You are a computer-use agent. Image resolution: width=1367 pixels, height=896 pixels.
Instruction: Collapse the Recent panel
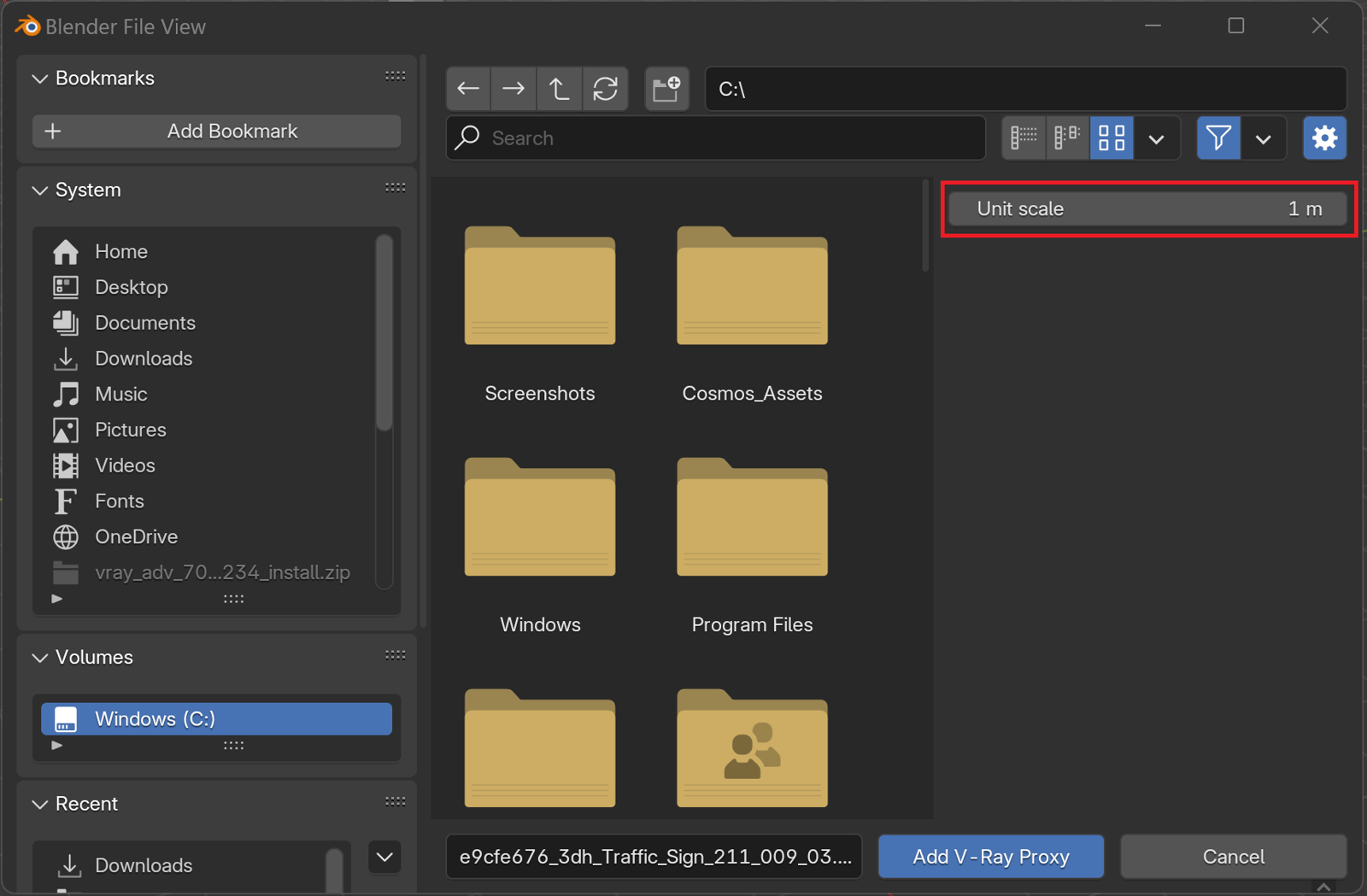click(x=39, y=805)
